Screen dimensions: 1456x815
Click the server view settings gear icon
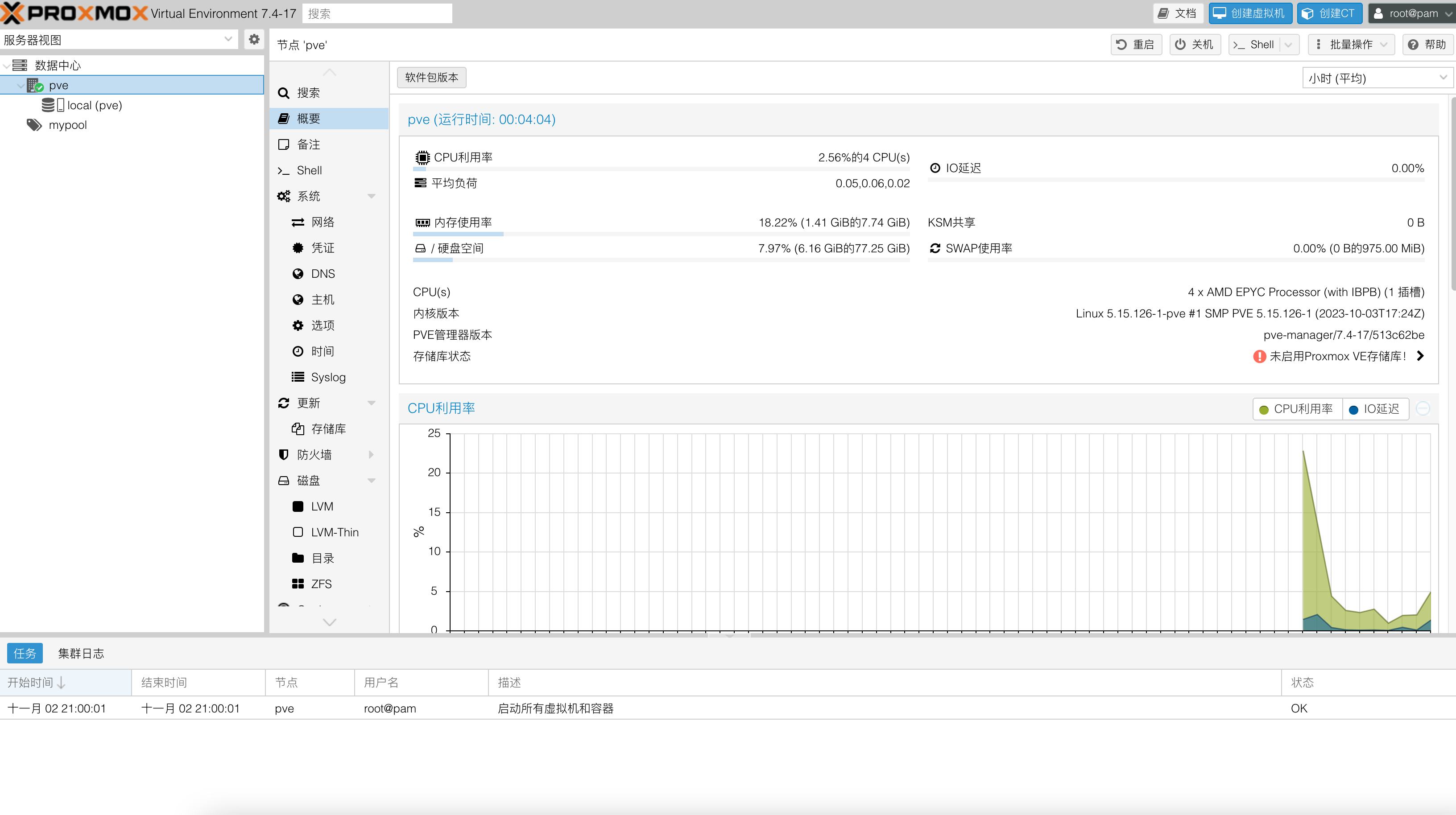(x=254, y=40)
